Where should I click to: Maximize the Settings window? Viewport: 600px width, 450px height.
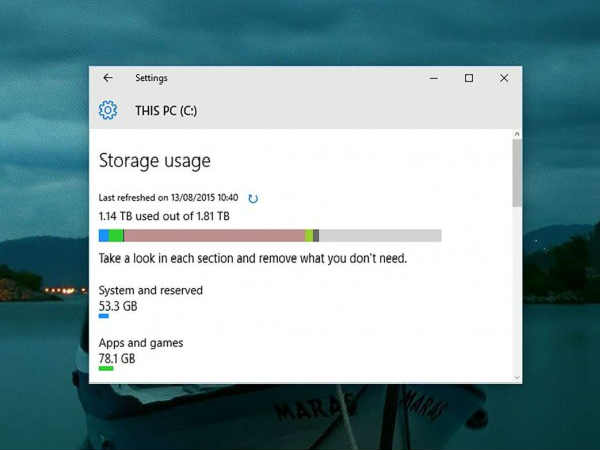pos(469,78)
